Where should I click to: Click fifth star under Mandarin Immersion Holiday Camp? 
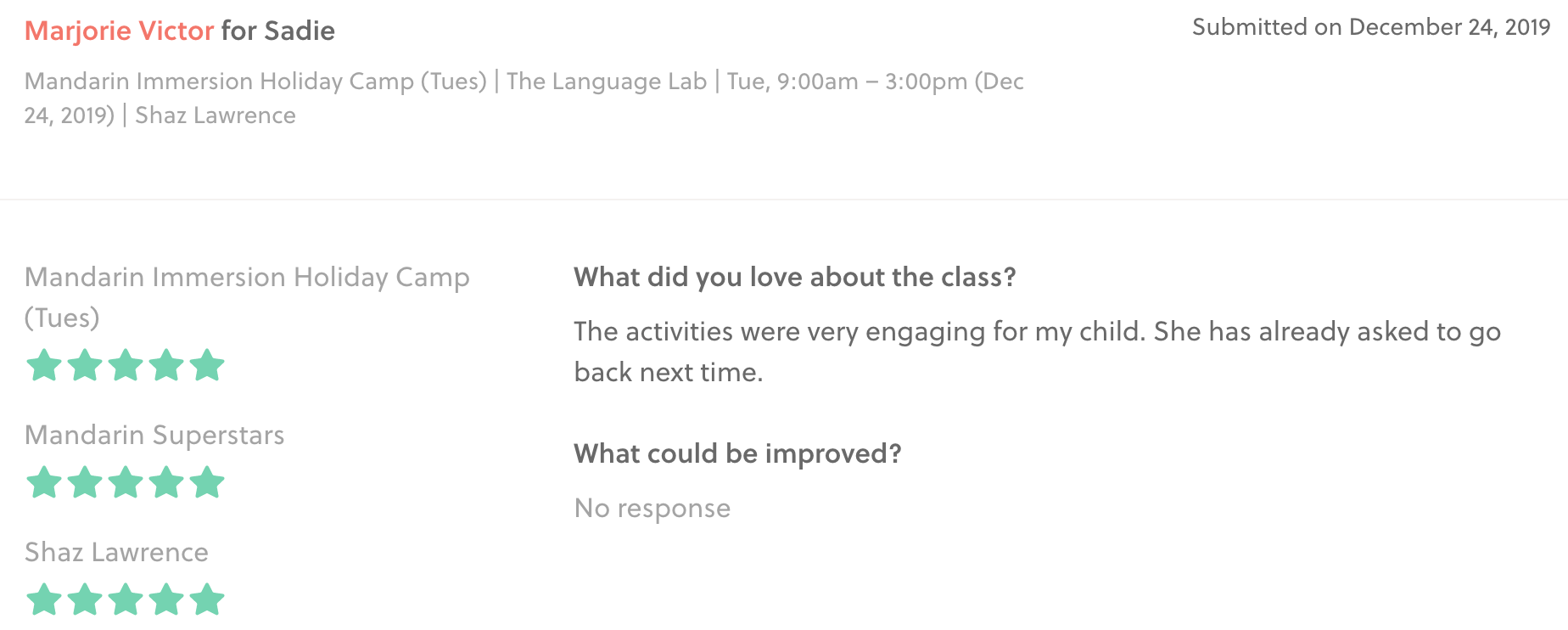pos(207,366)
